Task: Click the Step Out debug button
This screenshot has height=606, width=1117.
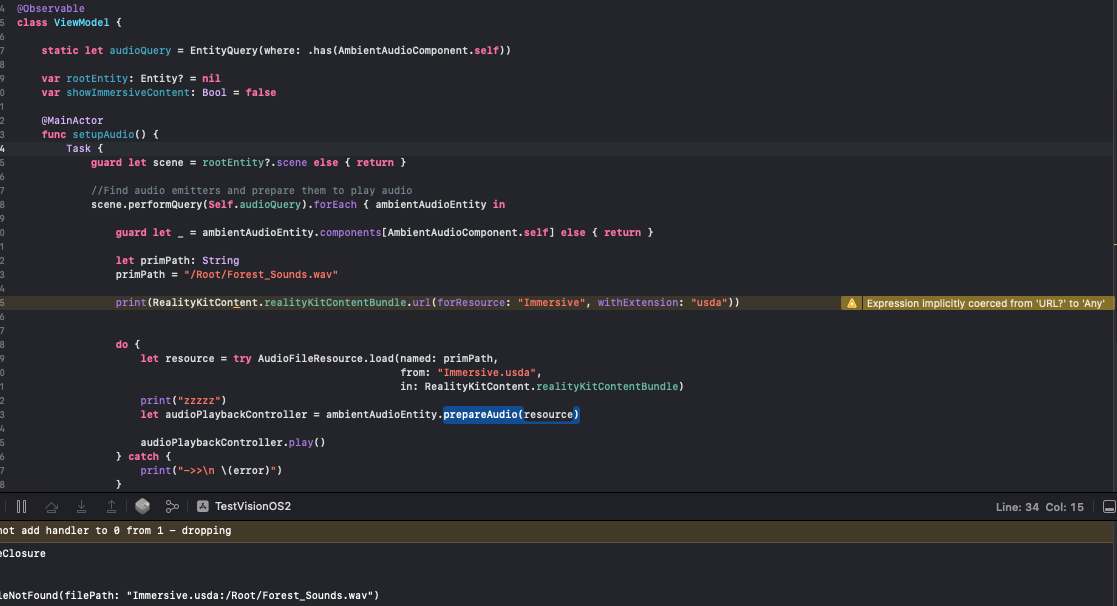Action: 112,506
